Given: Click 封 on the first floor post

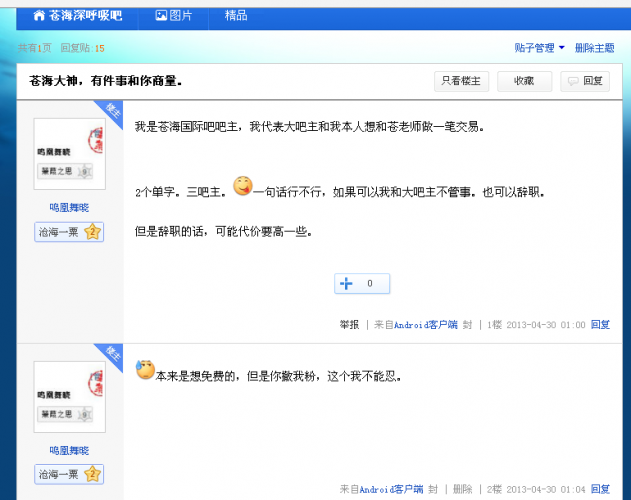Looking at the screenshot, I should tap(467, 325).
